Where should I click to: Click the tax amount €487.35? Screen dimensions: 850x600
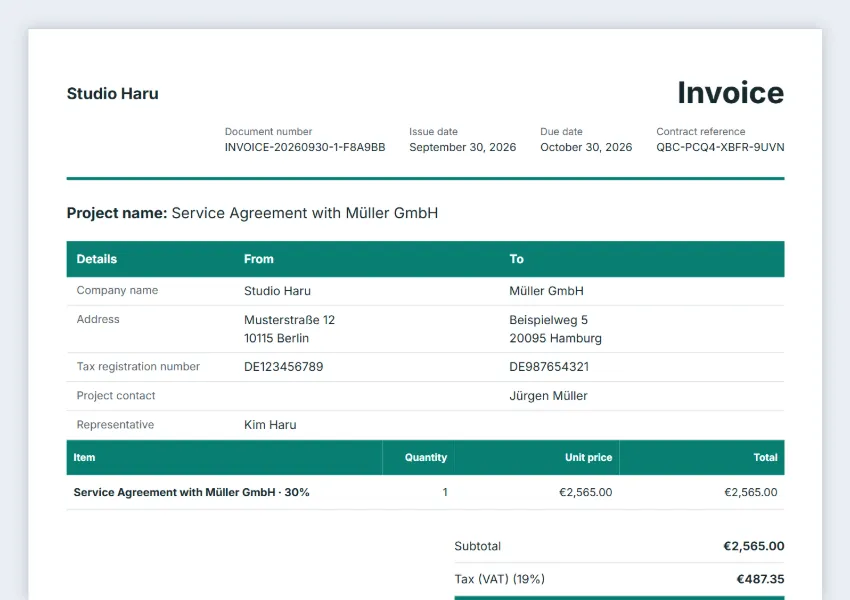(760, 579)
